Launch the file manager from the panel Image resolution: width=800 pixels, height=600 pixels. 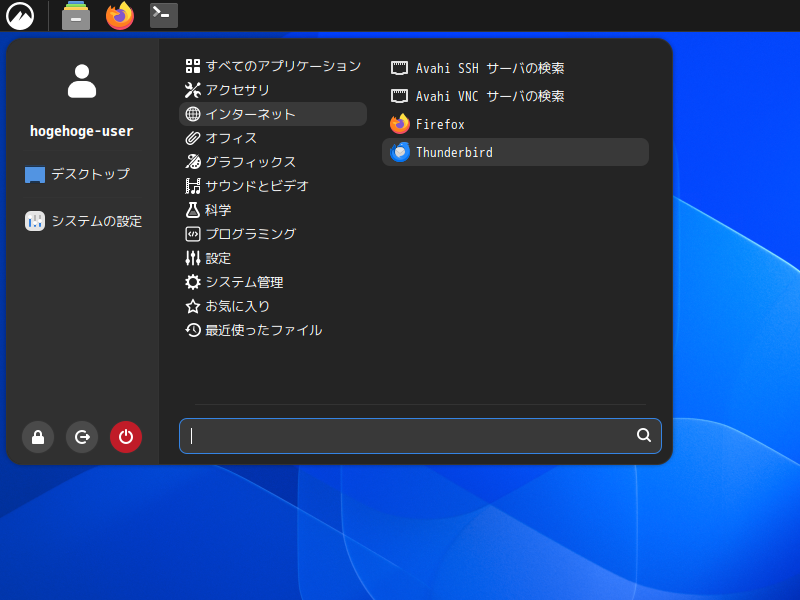[76, 15]
